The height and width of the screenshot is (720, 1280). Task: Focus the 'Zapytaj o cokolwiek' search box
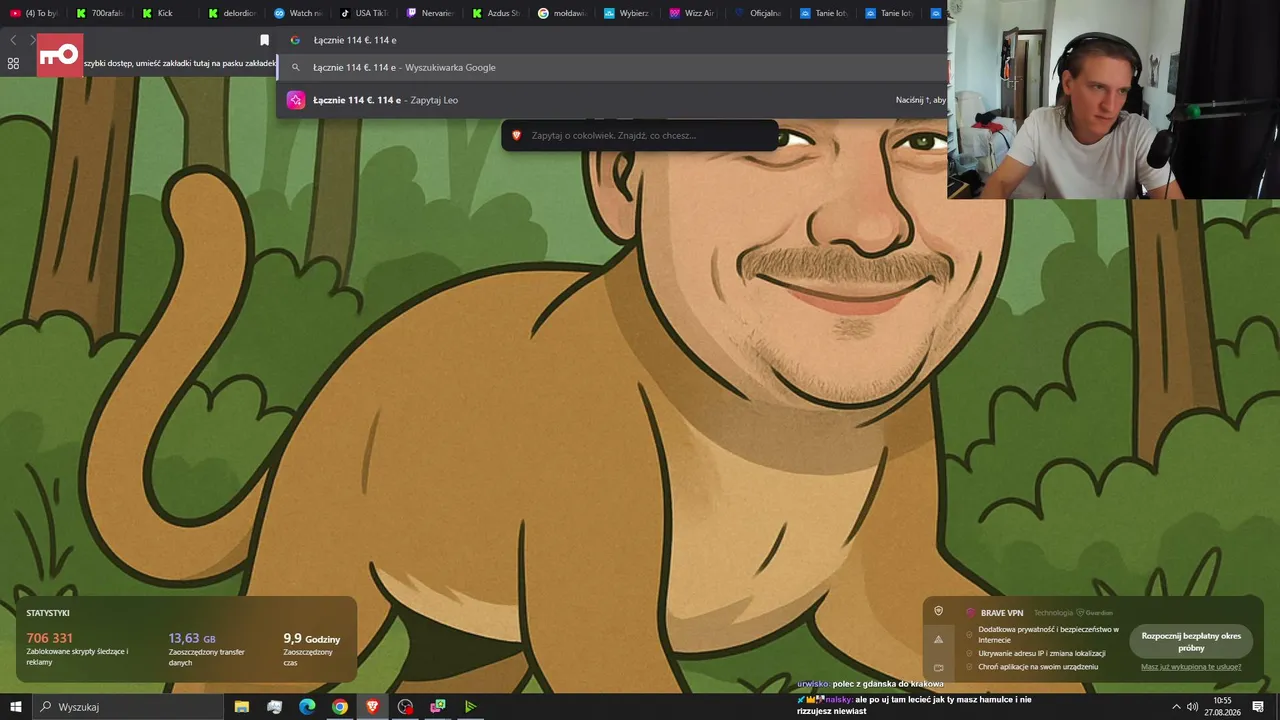(x=640, y=135)
